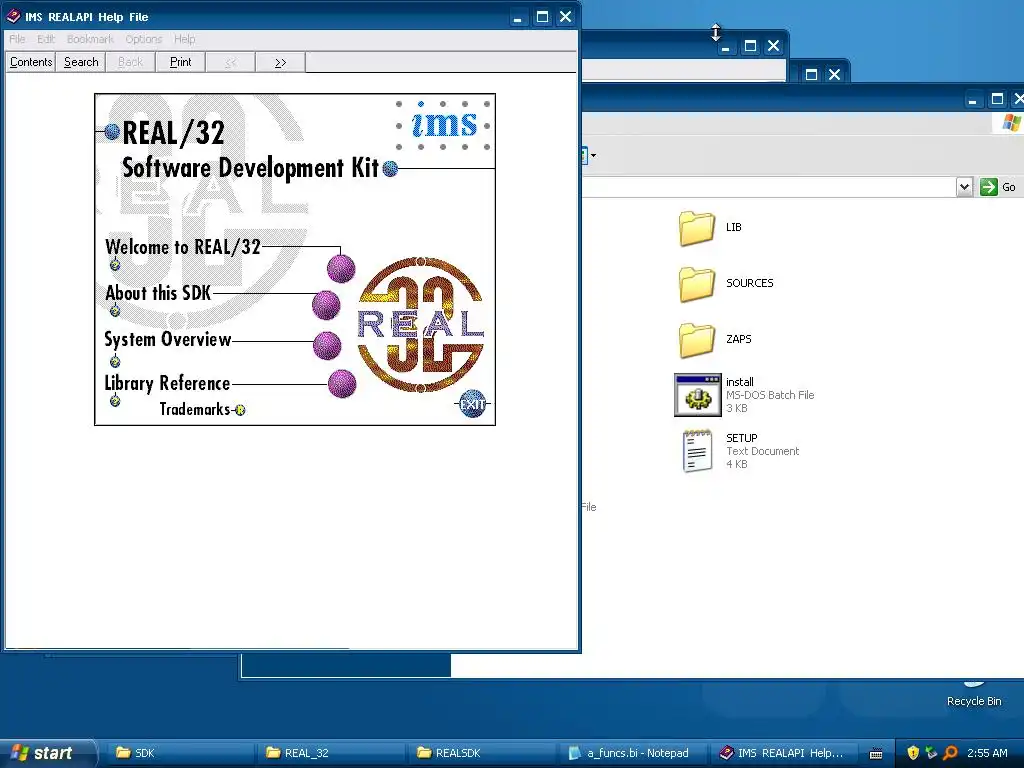This screenshot has height=768, width=1024.
Task: Click small globe bullet under About this SDK
Action: click(x=115, y=311)
